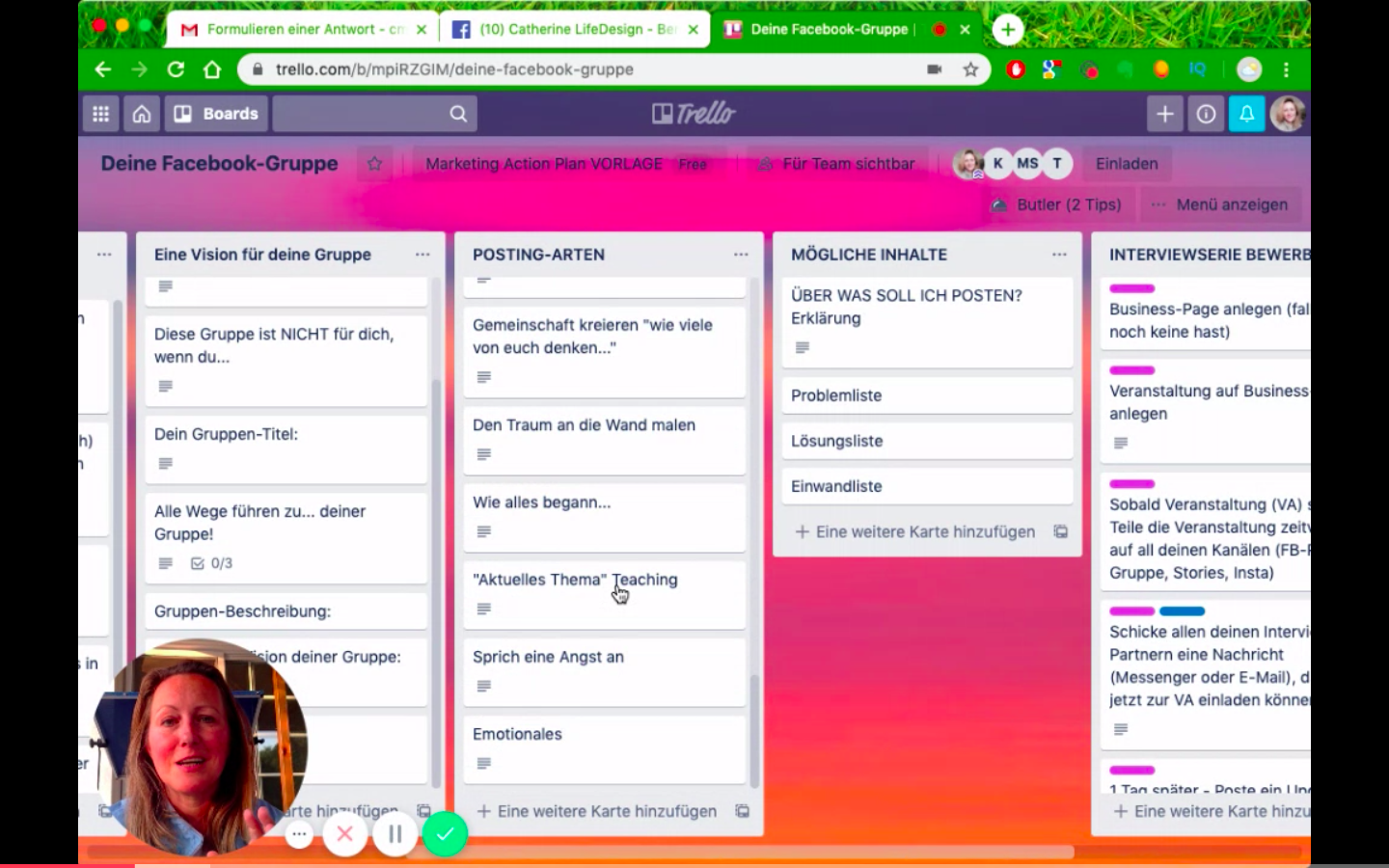
Task: Click the create plus icon in header
Action: [x=1164, y=114]
